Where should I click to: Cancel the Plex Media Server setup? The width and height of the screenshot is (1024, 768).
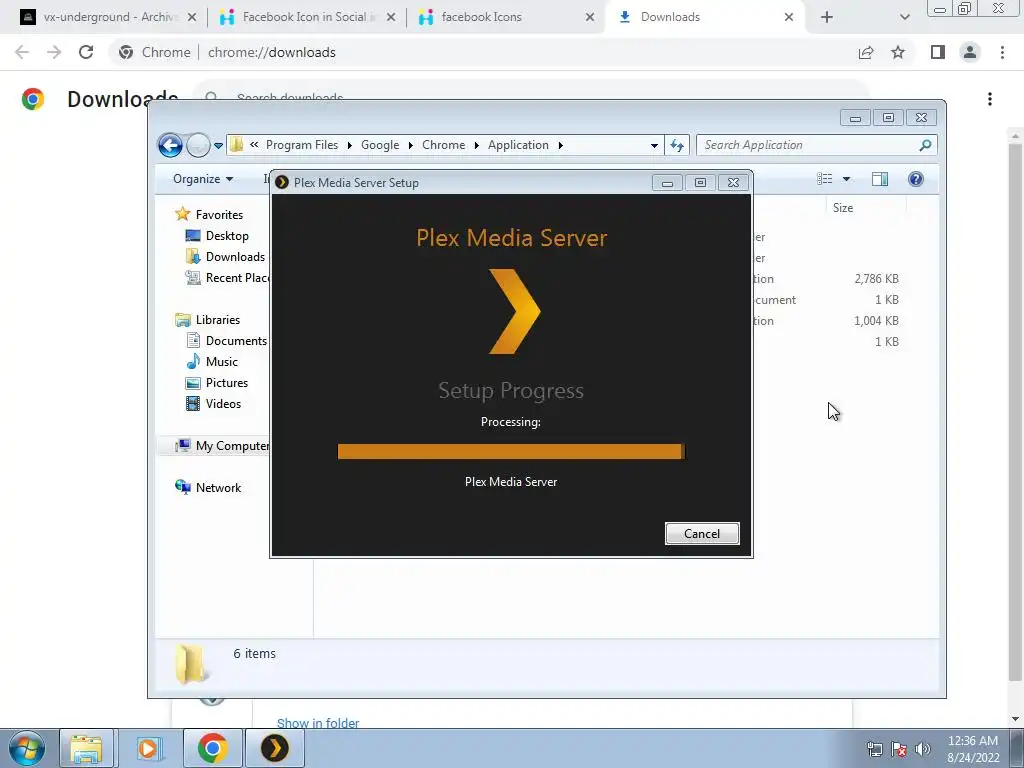[x=702, y=534]
